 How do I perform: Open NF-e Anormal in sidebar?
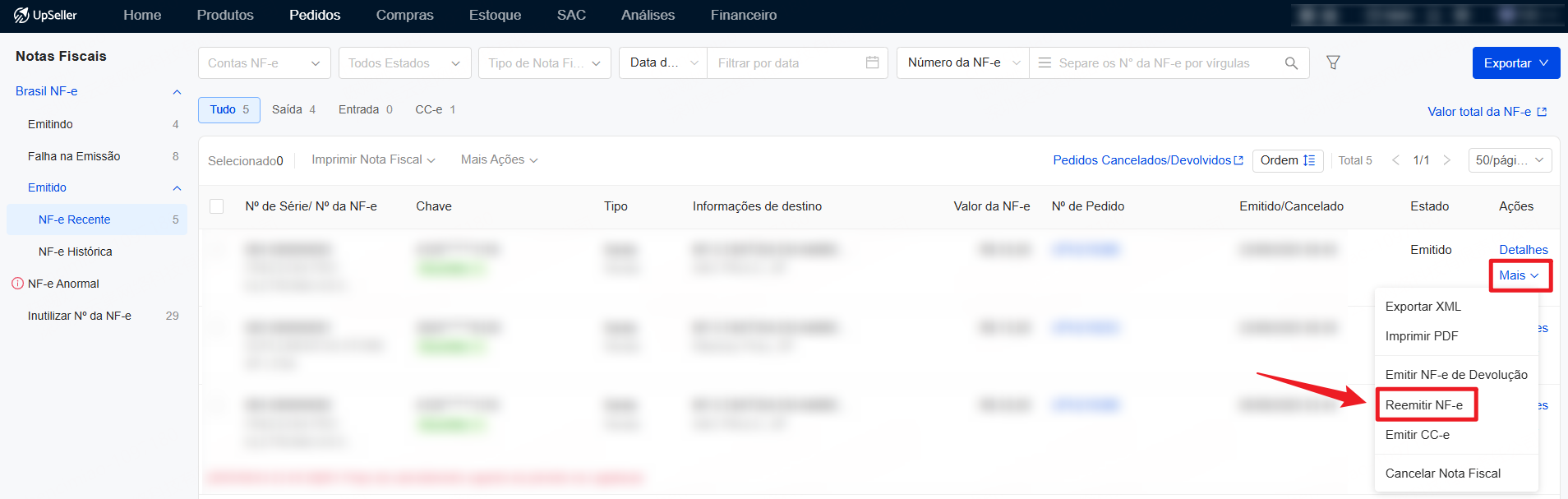click(63, 284)
